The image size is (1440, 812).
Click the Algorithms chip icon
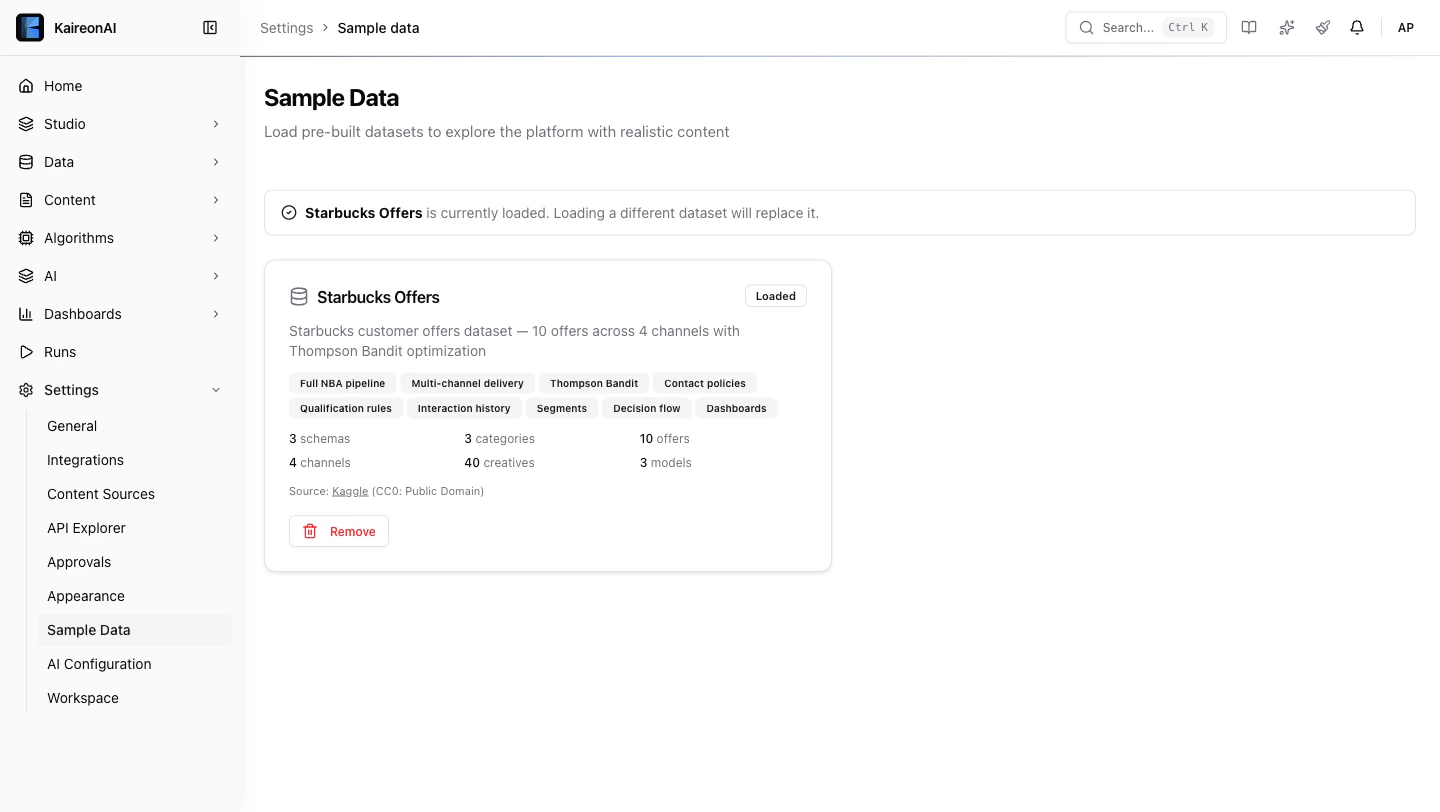click(26, 237)
